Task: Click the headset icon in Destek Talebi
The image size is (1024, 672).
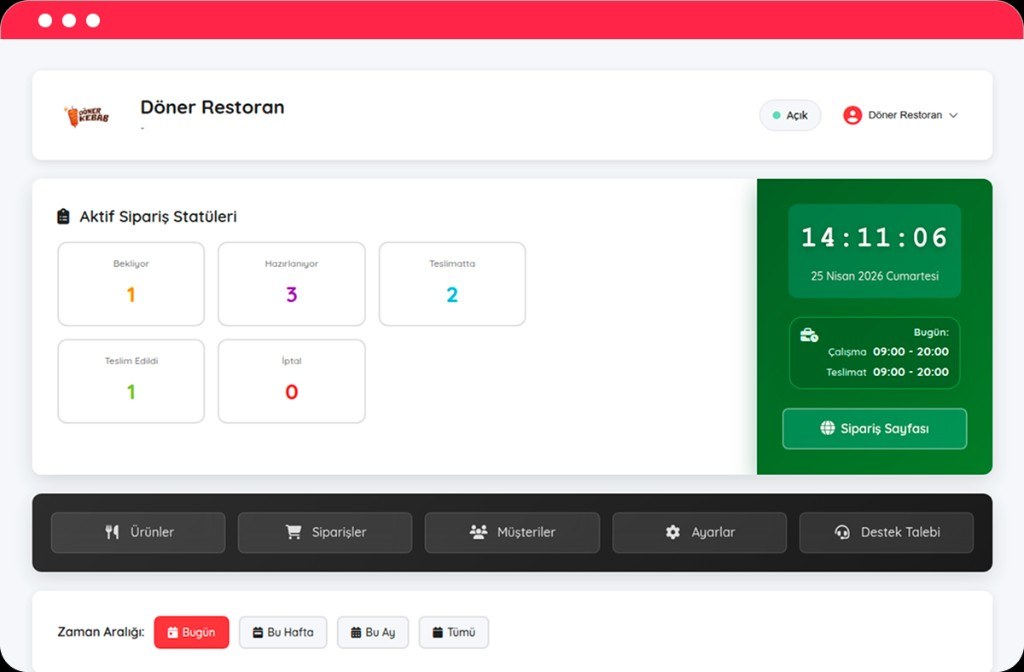Action: (x=842, y=532)
